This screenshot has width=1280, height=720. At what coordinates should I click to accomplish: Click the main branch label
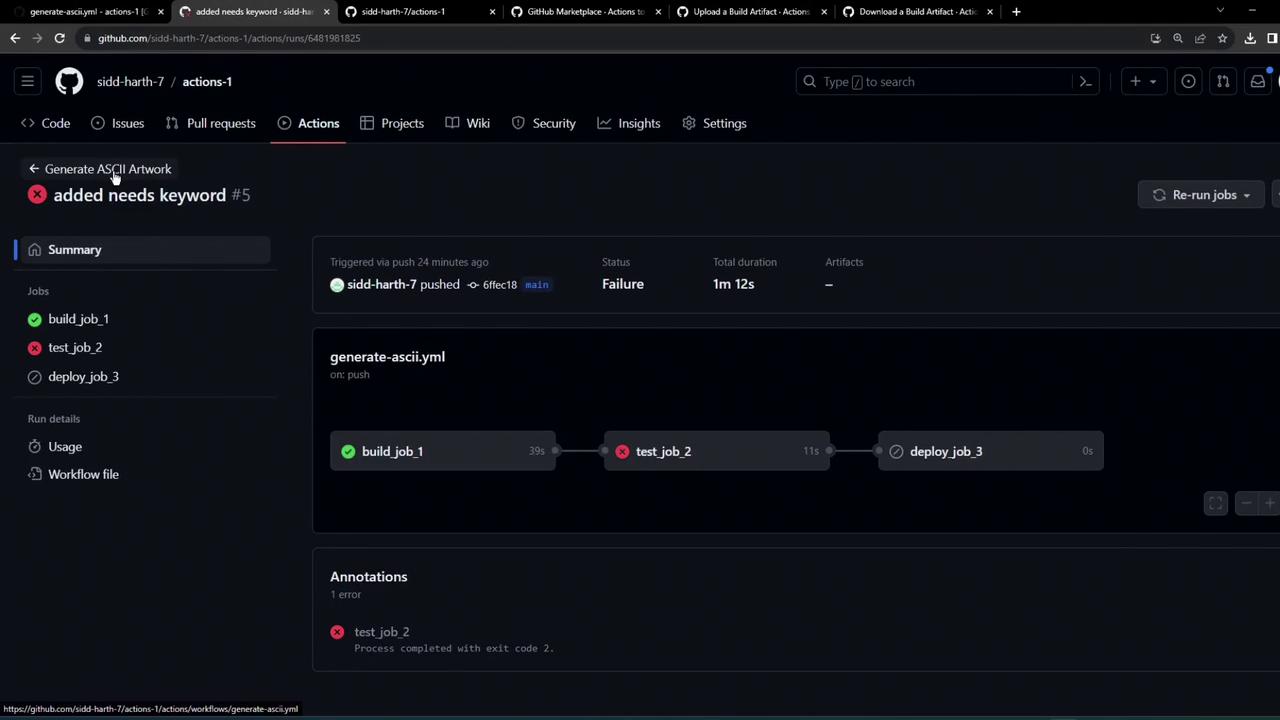(x=536, y=285)
